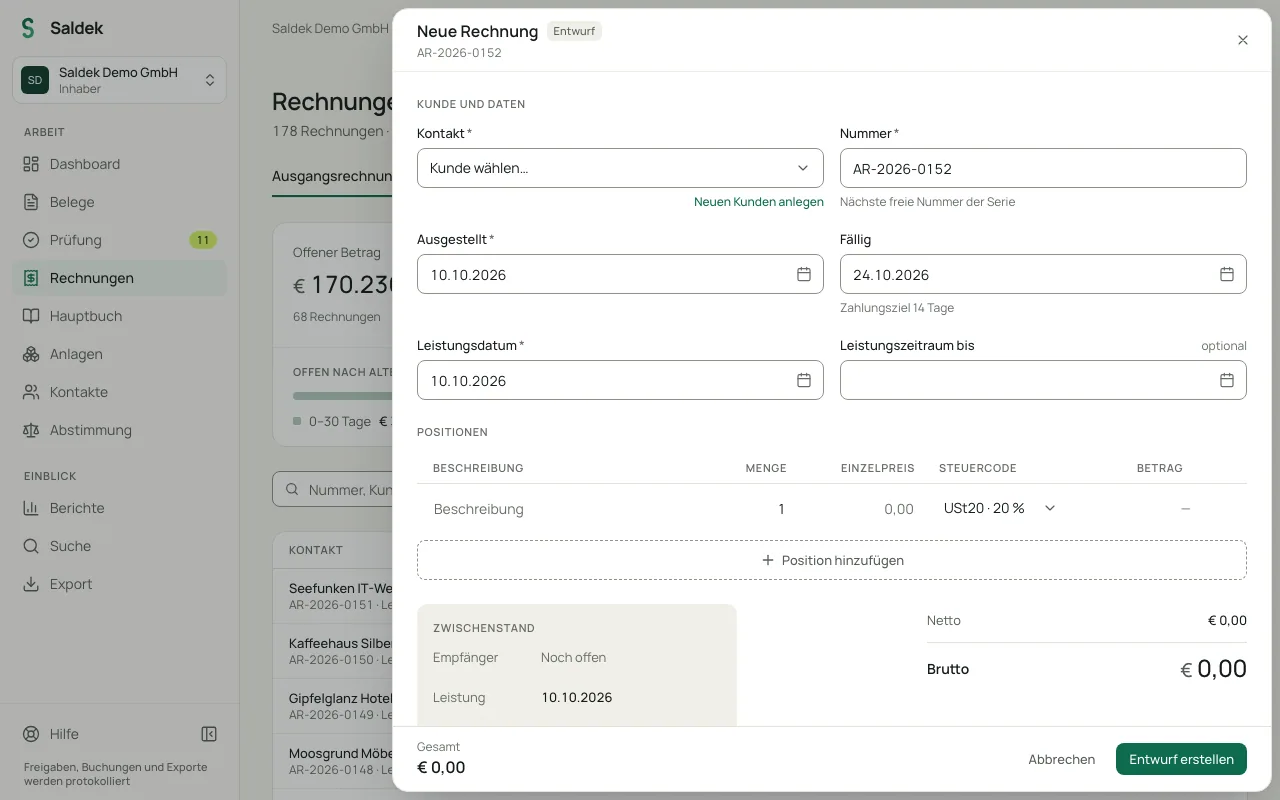The height and width of the screenshot is (800, 1280).
Task: Collapse the sidebar with the panel icon
Action: tap(209, 734)
